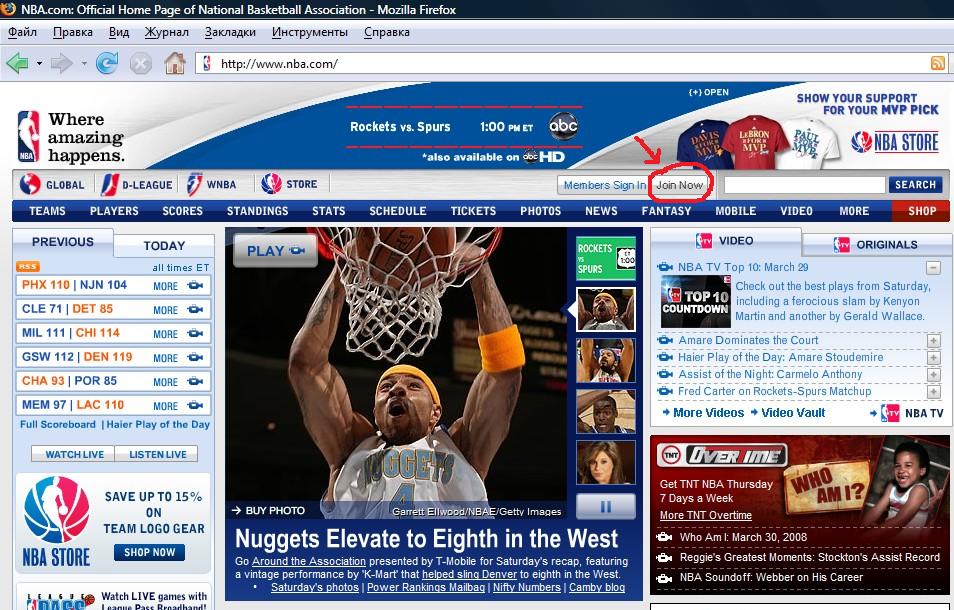Click camera icon beside Amare Dominates the Court
The height and width of the screenshot is (610, 954).
point(665,340)
